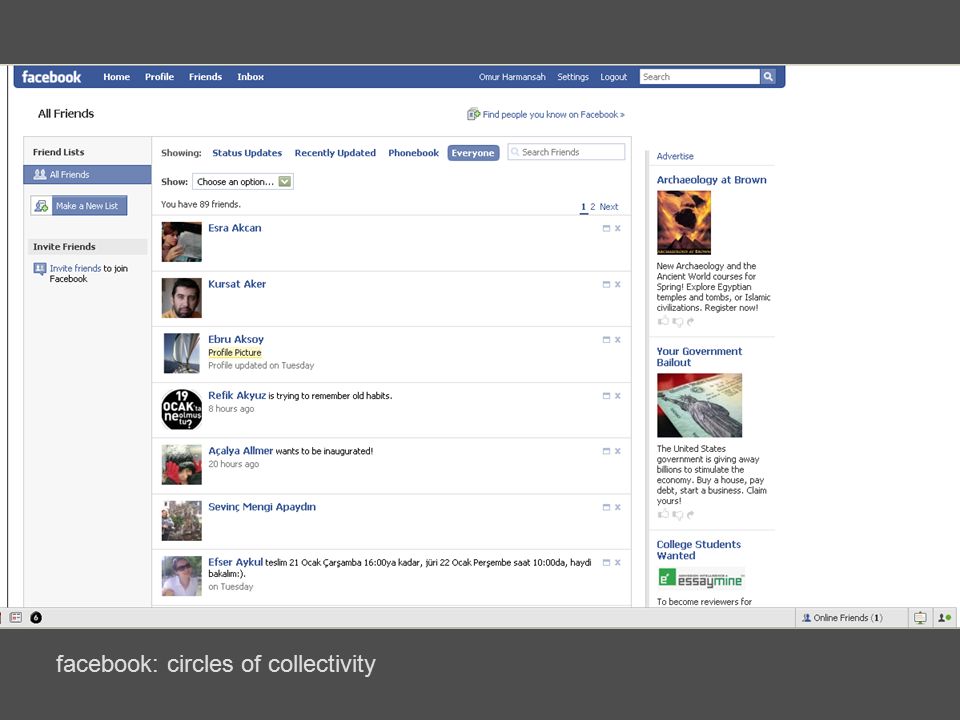Click the Make a New List button

click(79, 206)
